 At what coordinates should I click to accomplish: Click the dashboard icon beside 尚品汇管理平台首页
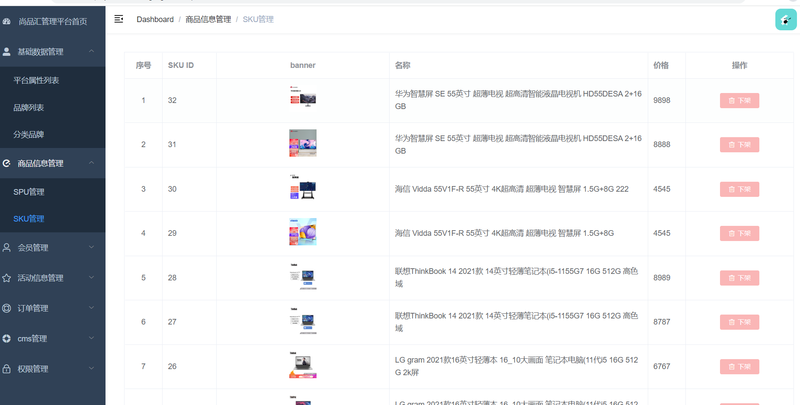pyautogui.click(x=7, y=21)
